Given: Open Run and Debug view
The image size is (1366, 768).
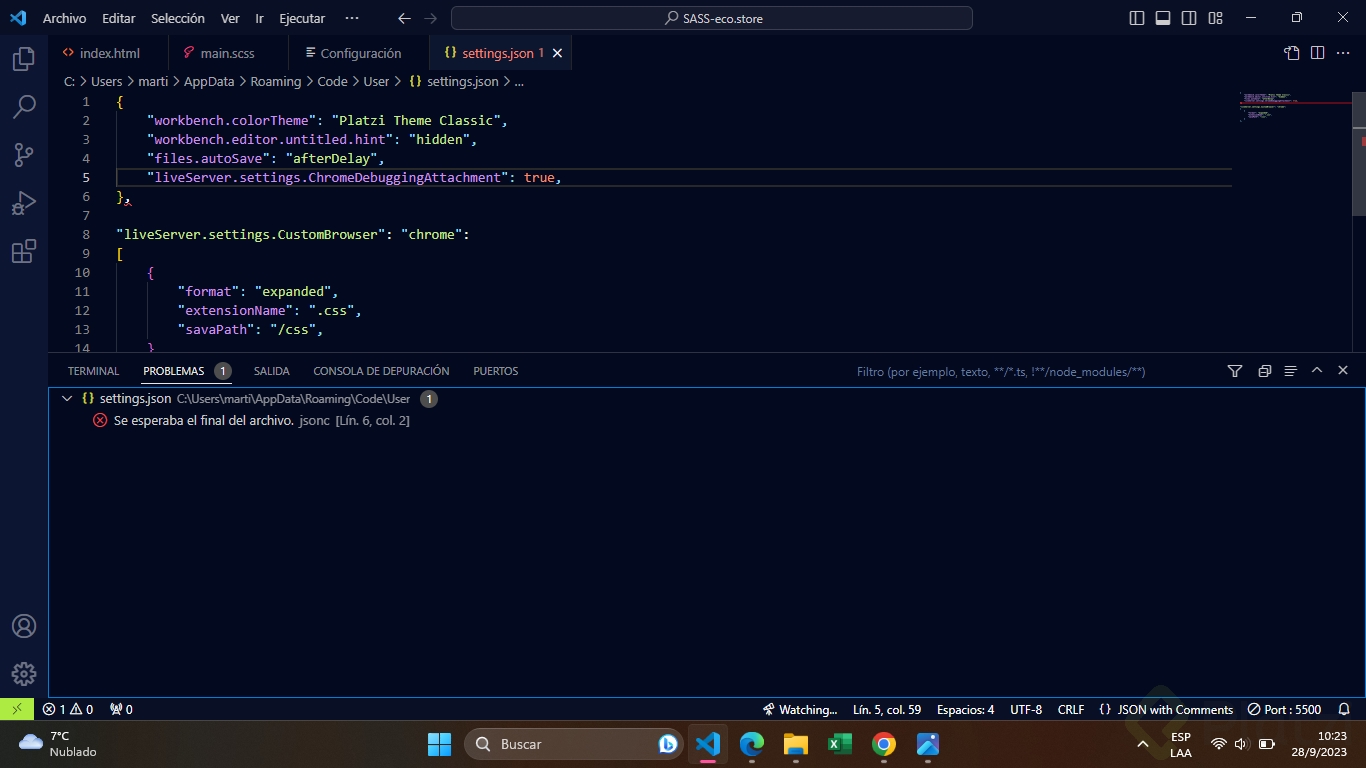Looking at the screenshot, I should [x=24, y=203].
